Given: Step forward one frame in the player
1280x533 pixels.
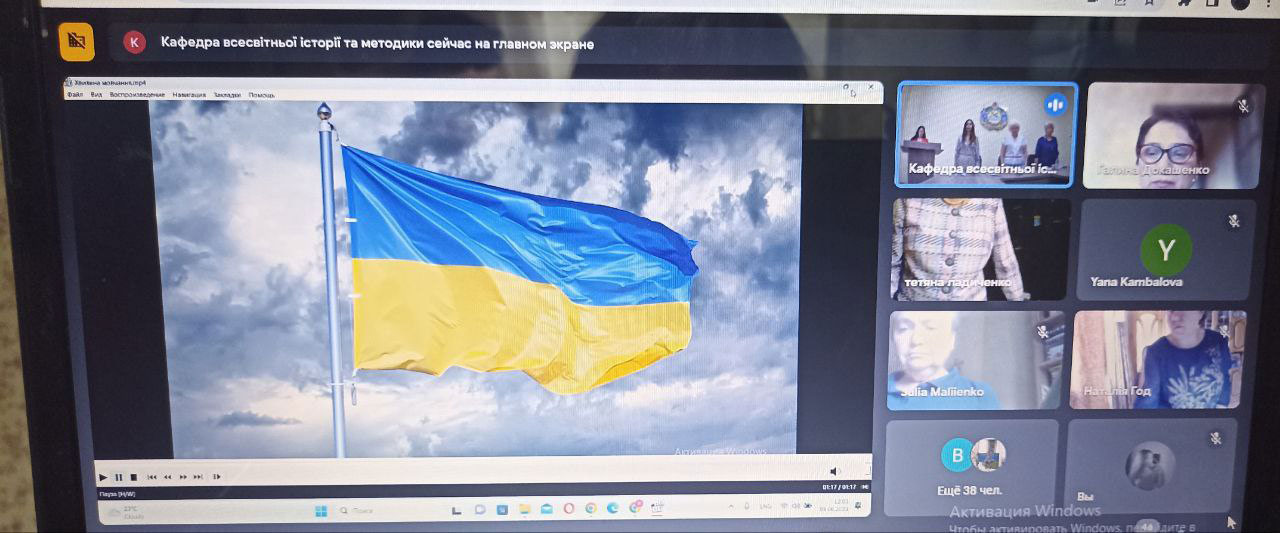Looking at the screenshot, I should point(217,477).
